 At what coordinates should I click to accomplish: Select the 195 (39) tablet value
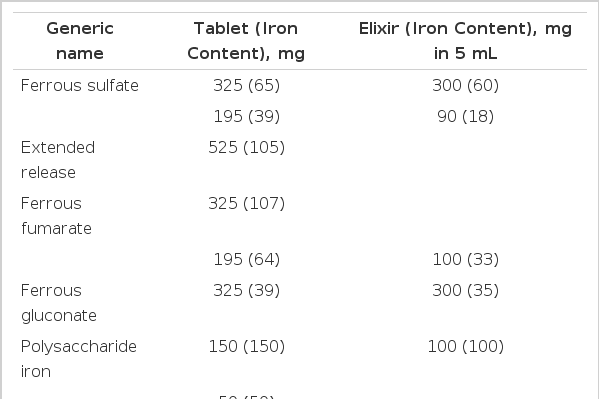click(x=246, y=116)
